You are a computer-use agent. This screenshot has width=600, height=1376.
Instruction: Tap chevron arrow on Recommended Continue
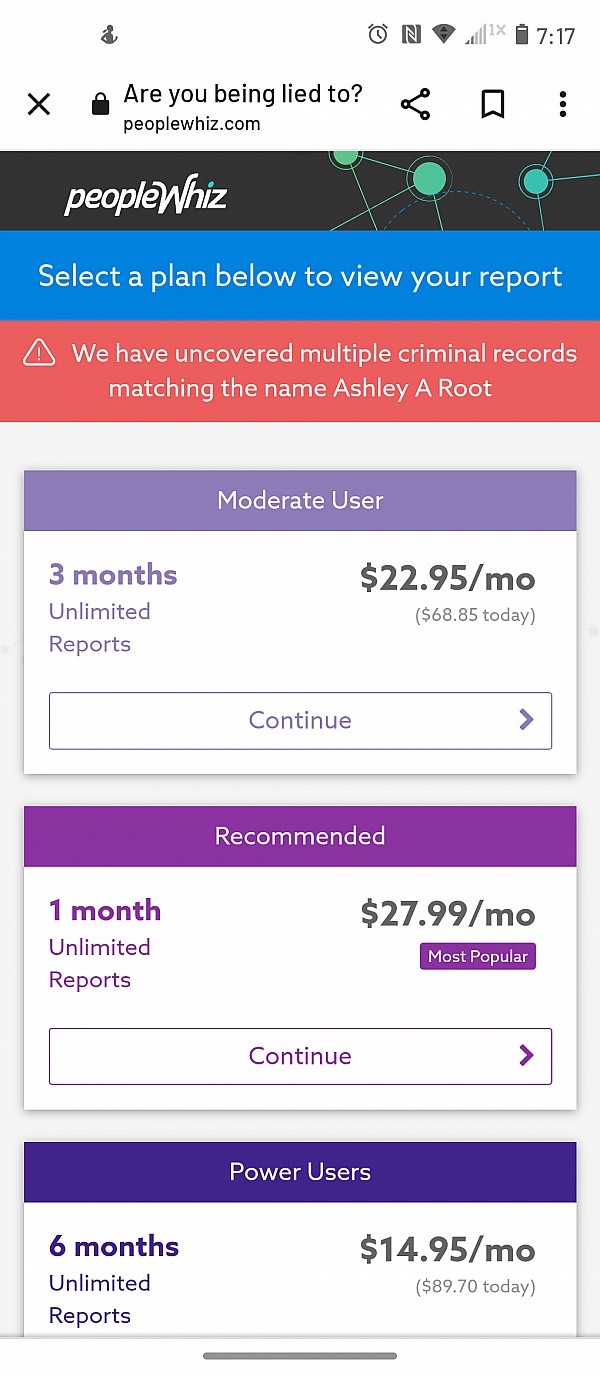[x=527, y=1056]
